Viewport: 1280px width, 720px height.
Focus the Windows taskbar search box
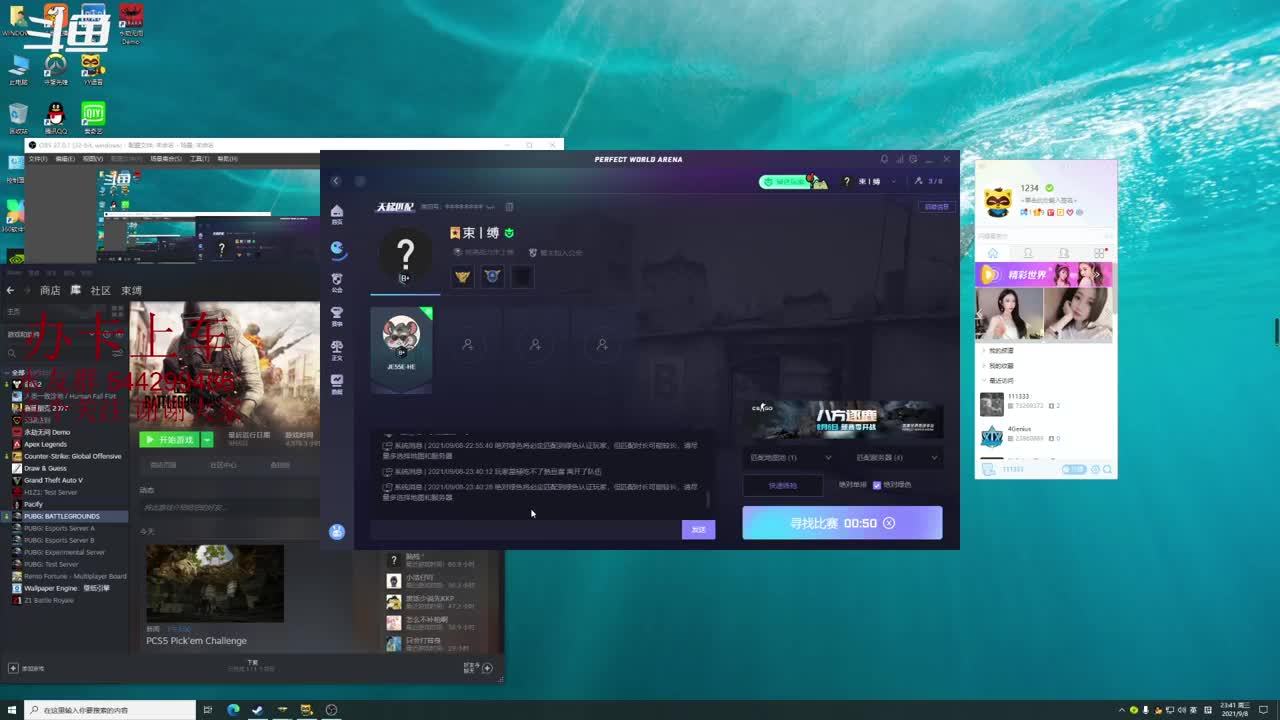click(x=110, y=710)
